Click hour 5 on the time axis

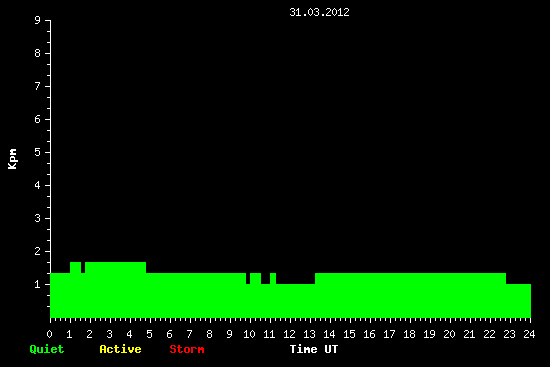[149, 334]
